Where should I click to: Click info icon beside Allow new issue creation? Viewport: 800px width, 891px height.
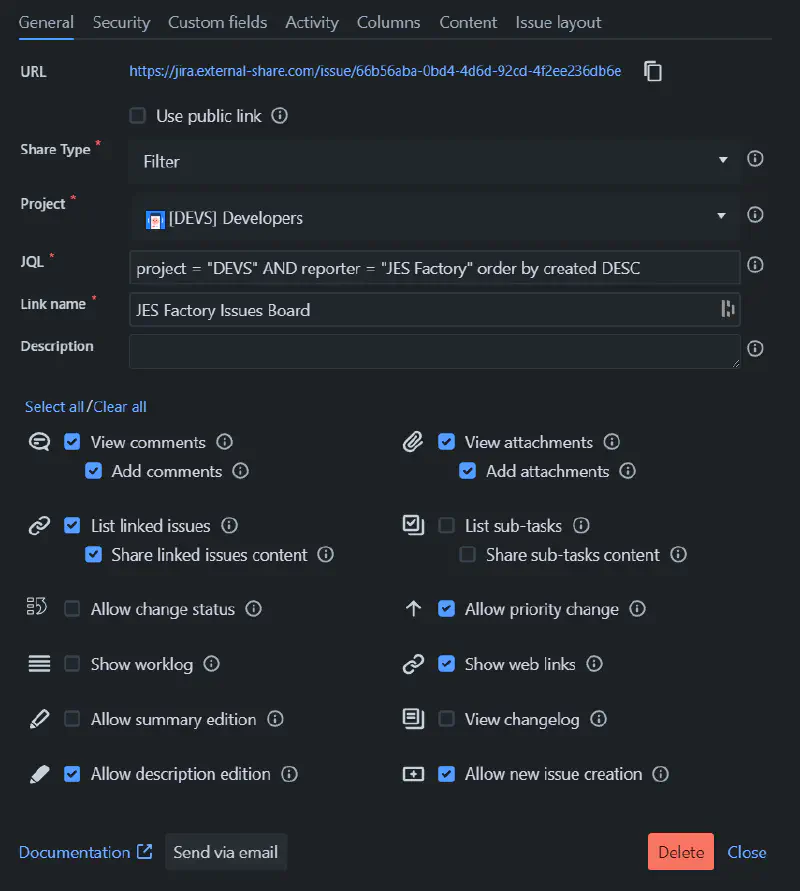[x=660, y=774]
